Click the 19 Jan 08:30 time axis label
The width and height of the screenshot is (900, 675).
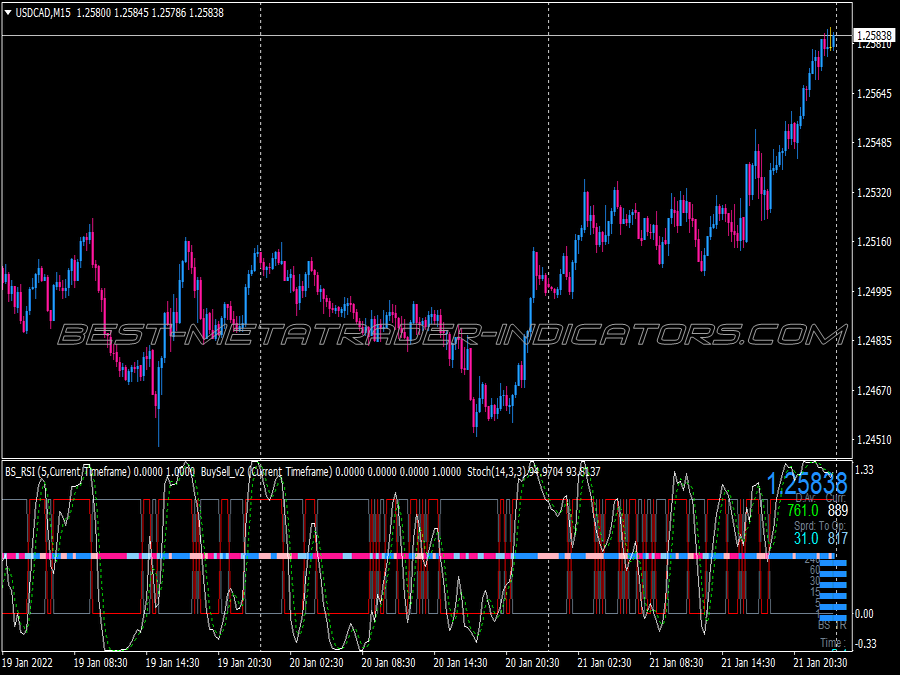coord(100,662)
